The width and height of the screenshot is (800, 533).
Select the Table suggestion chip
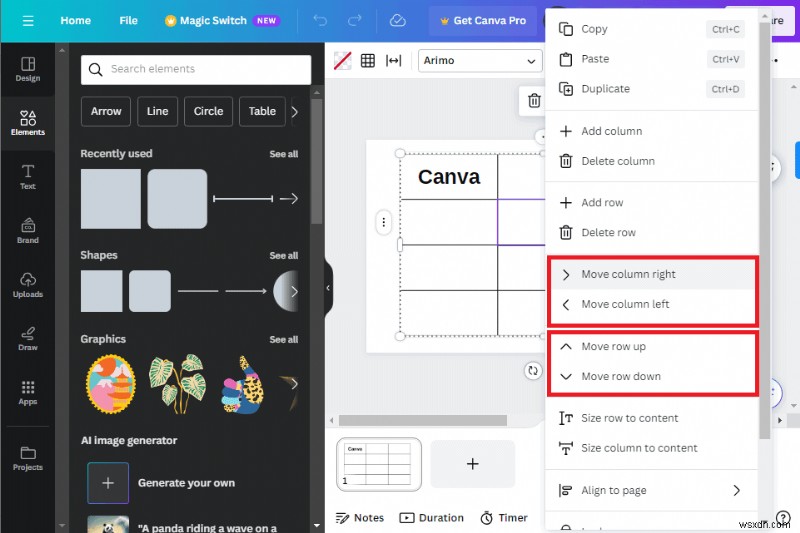(262, 111)
